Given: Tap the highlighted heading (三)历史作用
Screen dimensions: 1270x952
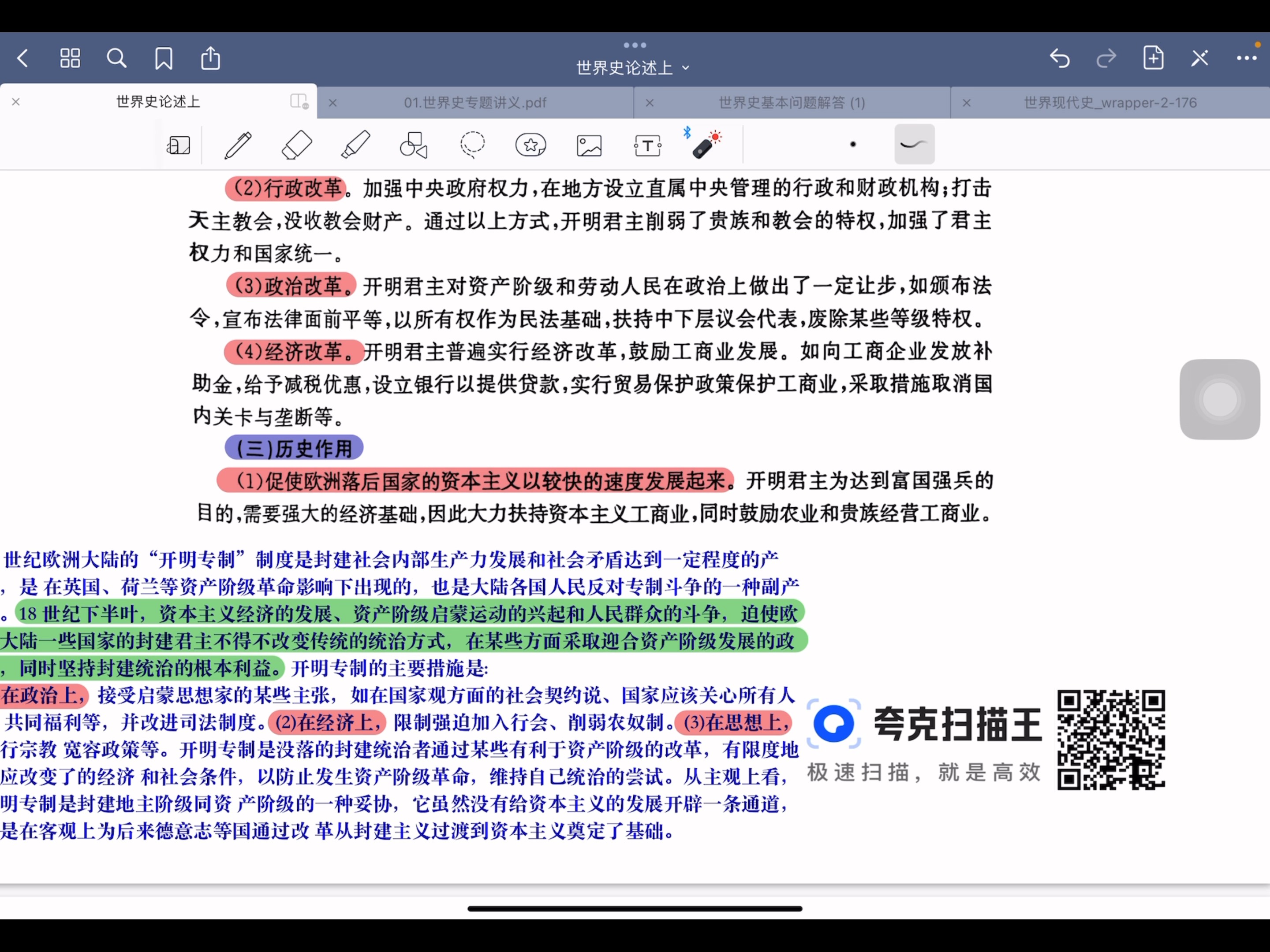Looking at the screenshot, I should [294, 448].
